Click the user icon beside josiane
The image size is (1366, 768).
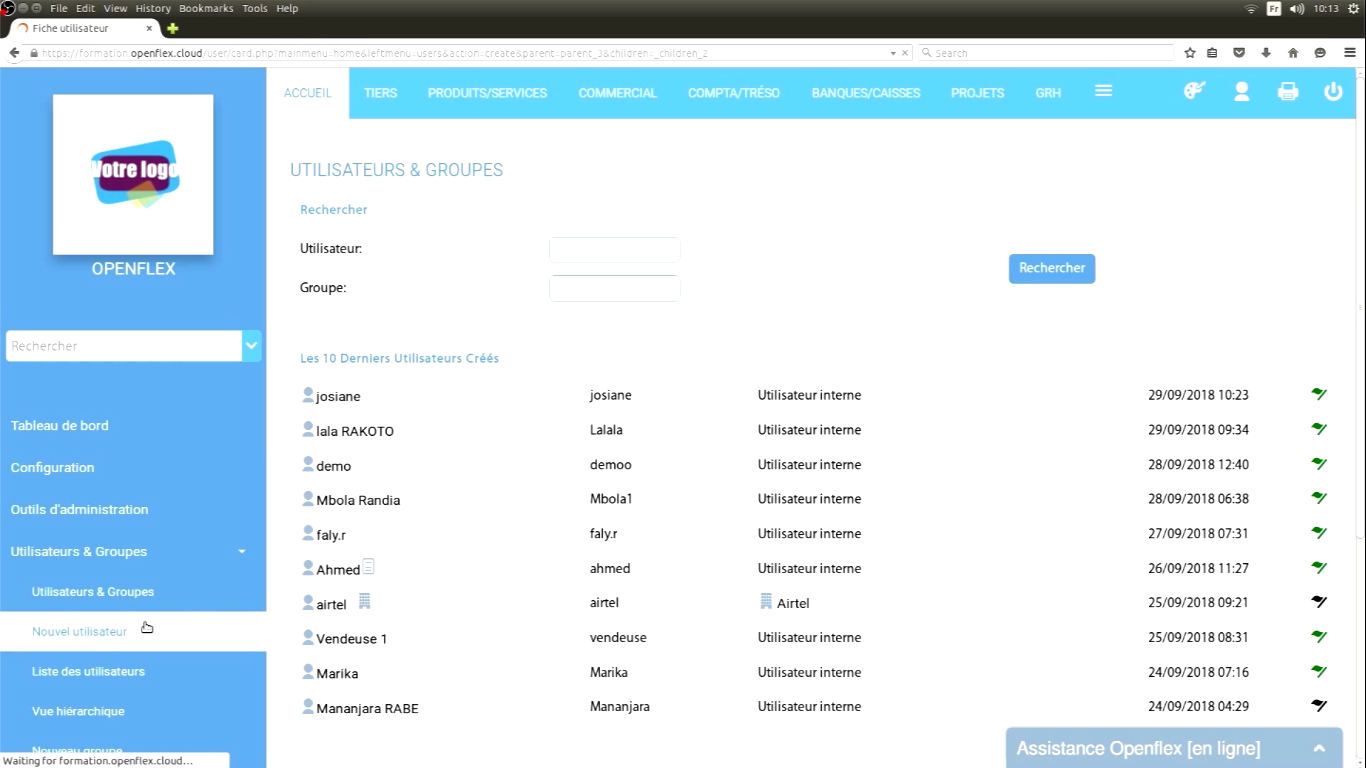click(308, 395)
